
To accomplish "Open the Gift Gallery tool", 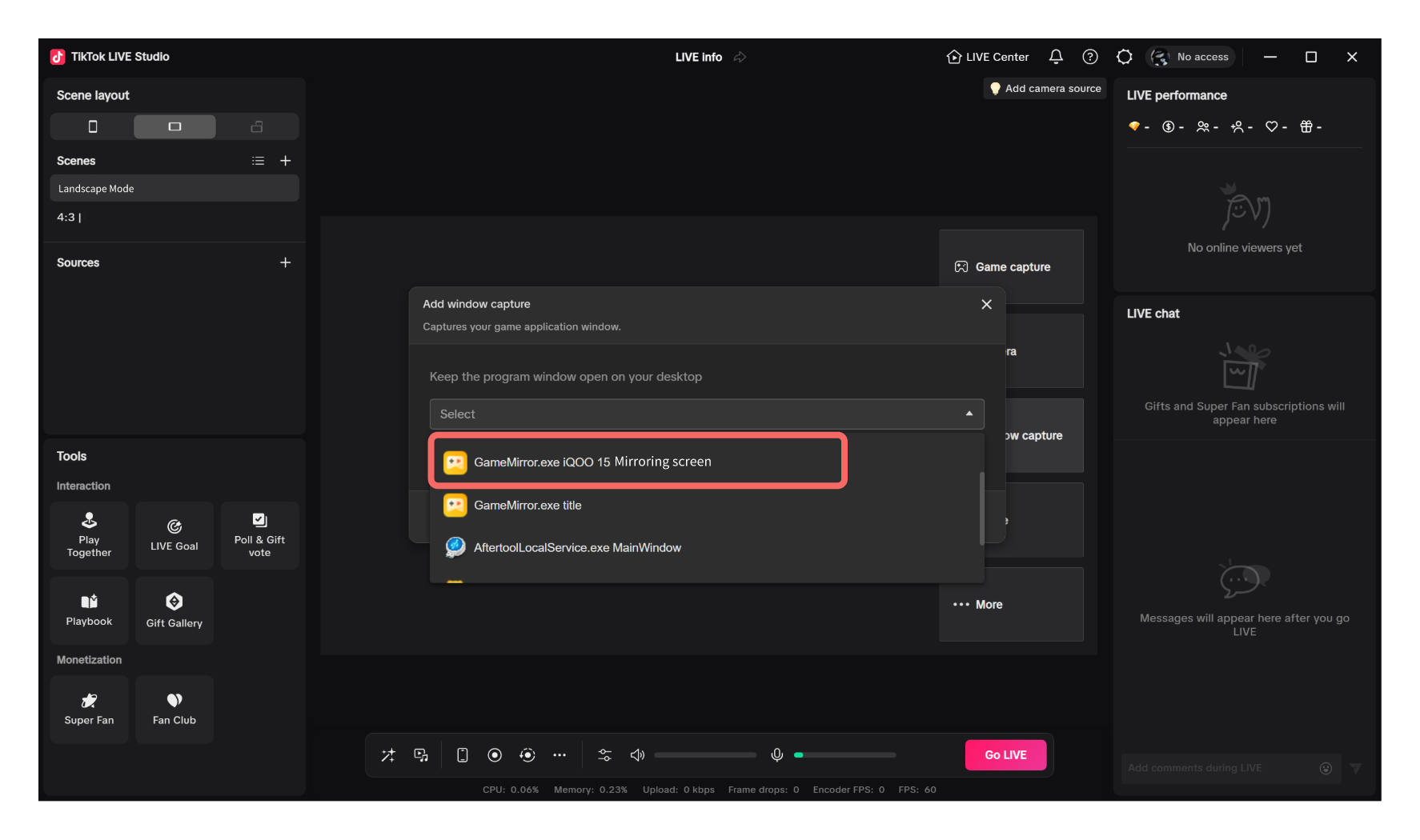I will click(x=174, y=610).
